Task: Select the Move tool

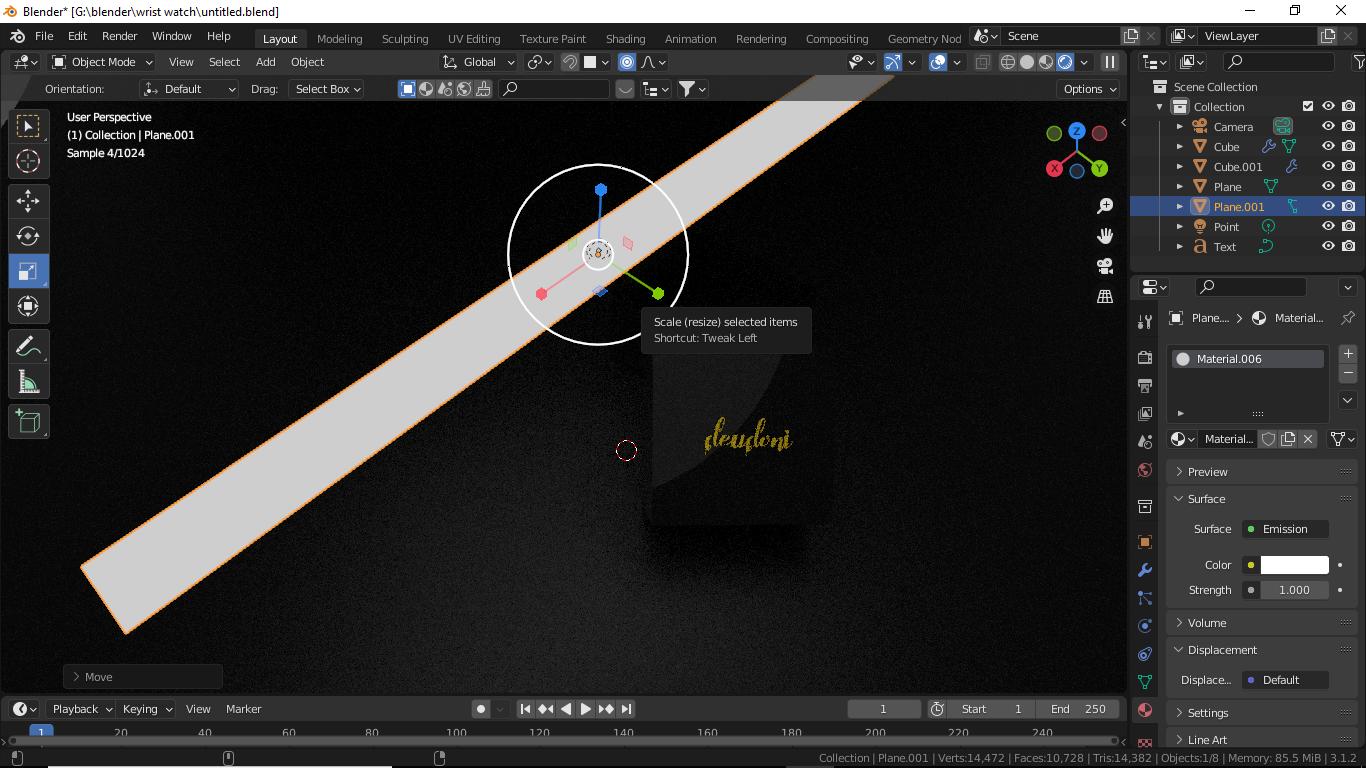Action: click(x=28, y=201)
